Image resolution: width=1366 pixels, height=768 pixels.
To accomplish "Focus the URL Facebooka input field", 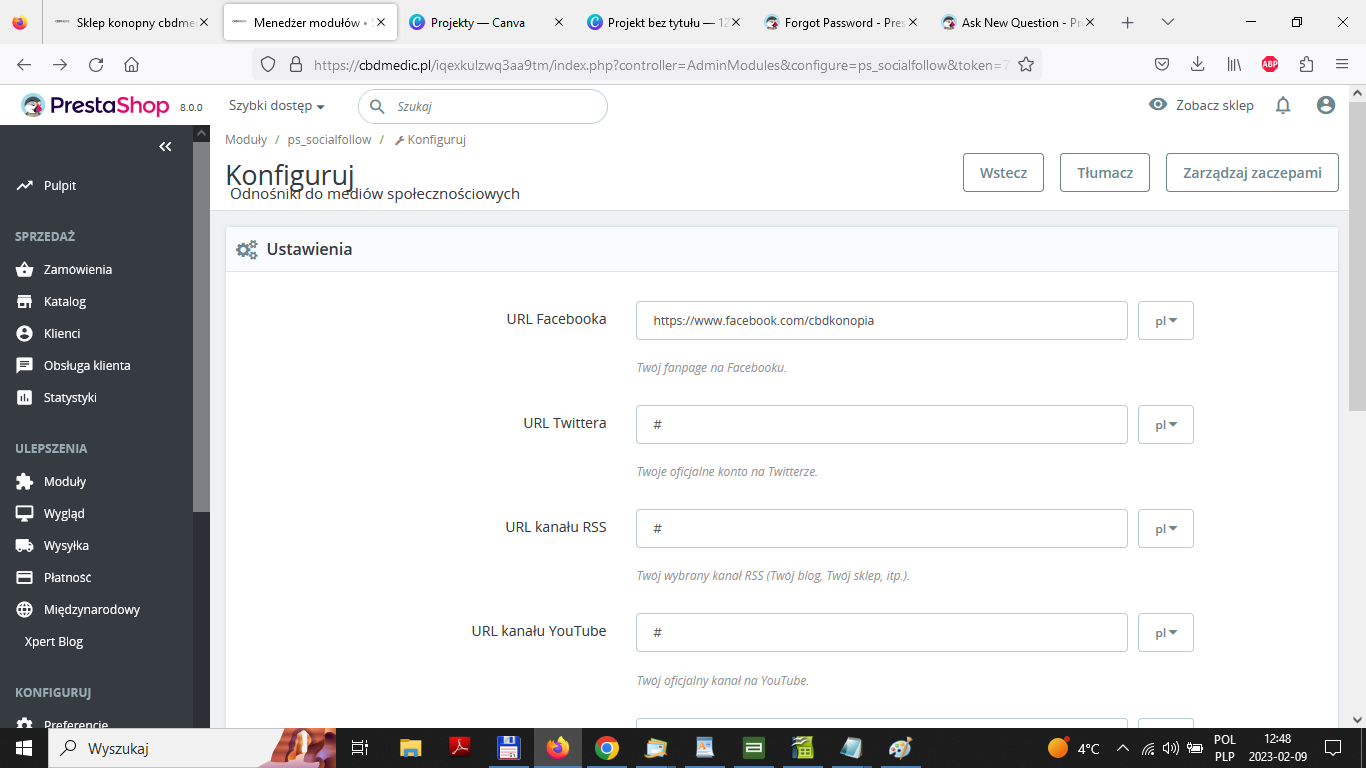I will pos(882,321).
